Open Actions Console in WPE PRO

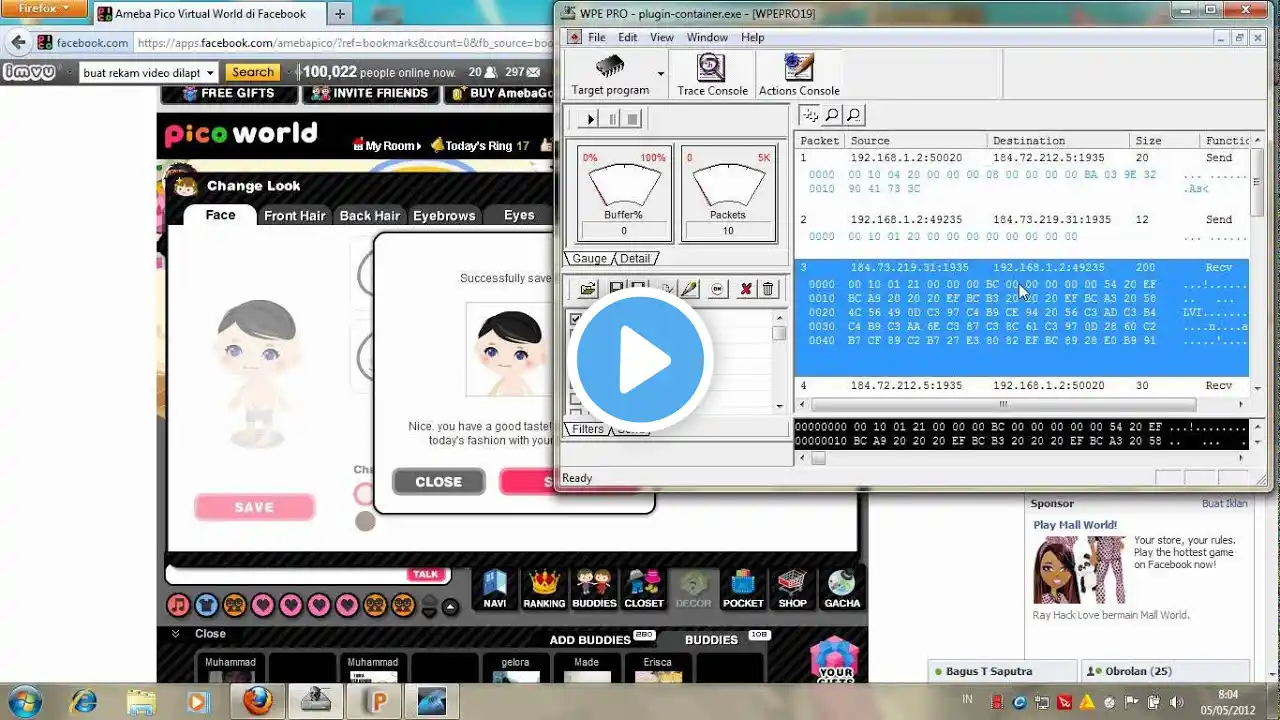(798, 74)
